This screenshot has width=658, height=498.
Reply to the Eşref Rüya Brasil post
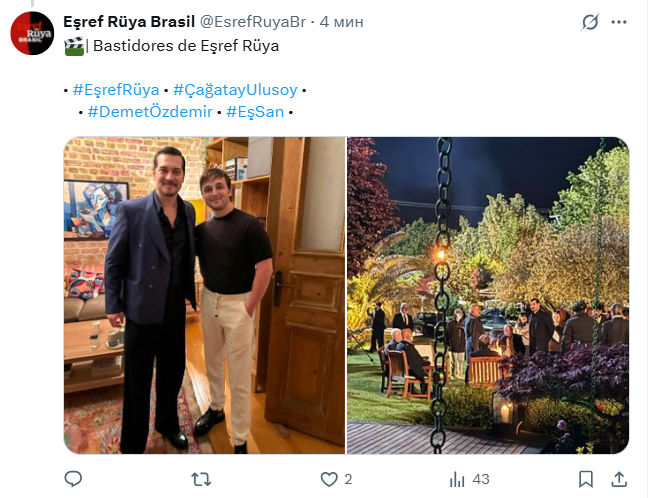coord(73,479)
